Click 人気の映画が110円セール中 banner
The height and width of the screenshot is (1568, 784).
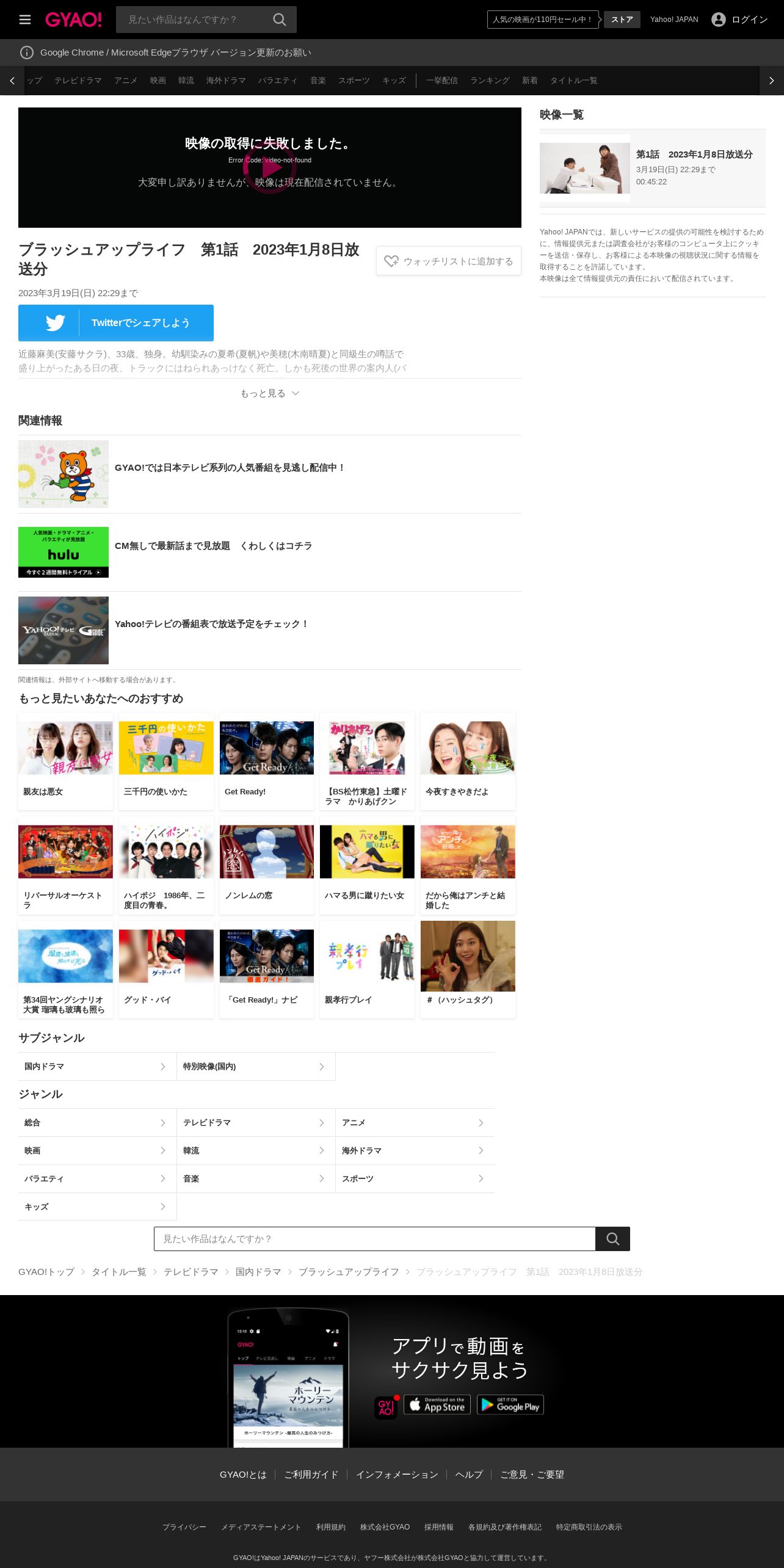[543, 20]
